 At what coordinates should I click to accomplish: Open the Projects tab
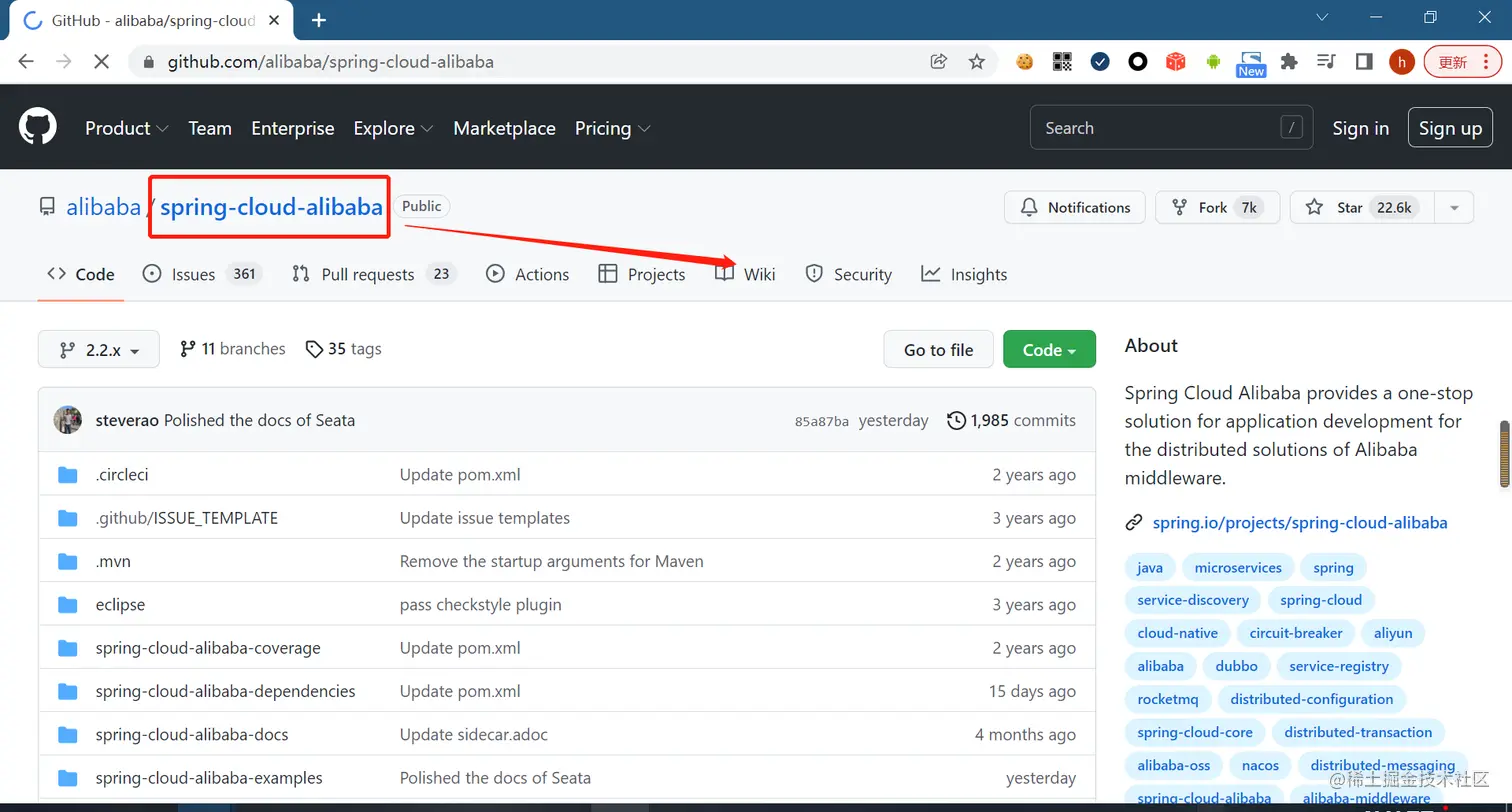(641, 274)
